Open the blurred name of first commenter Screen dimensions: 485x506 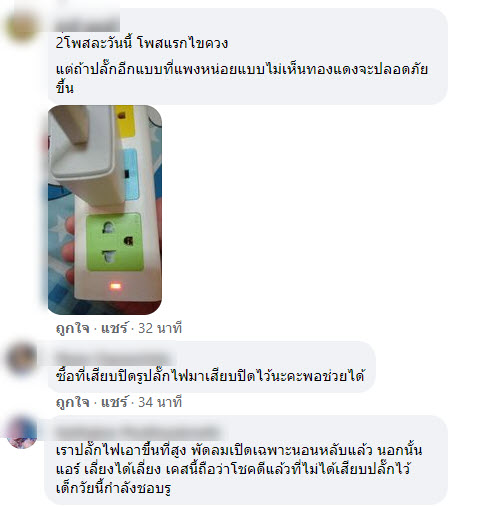point(87,25)
